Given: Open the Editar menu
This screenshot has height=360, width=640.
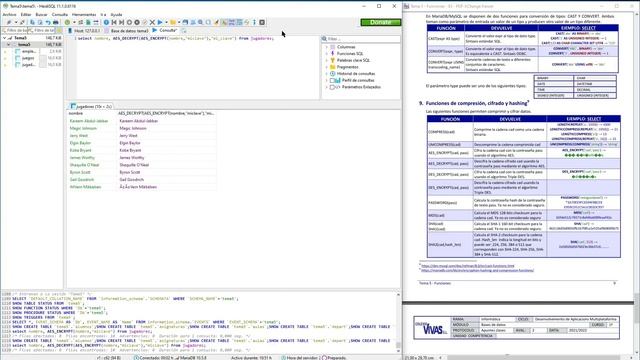Looking at the screenshot, I should pos(26,14).
